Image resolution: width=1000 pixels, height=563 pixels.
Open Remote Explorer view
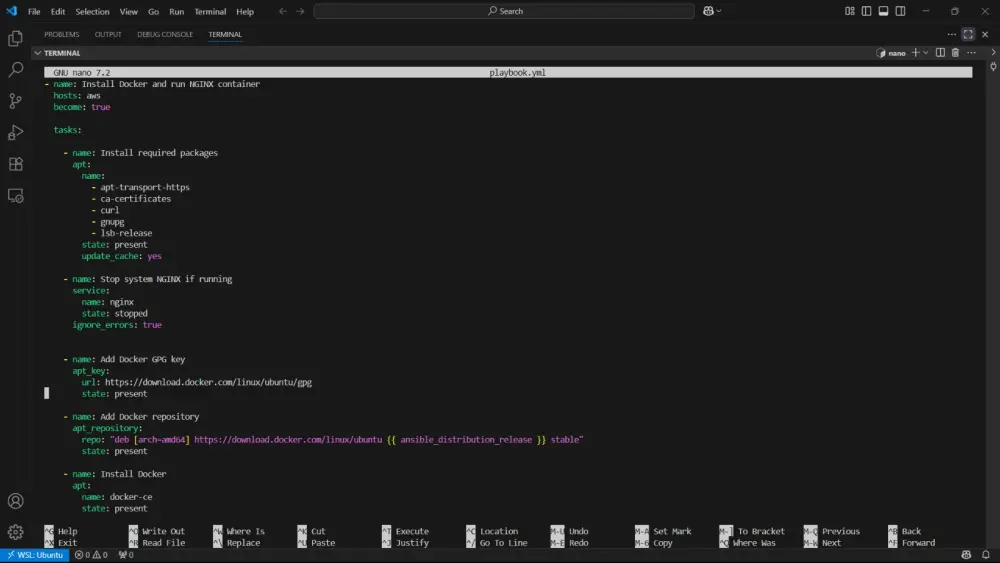pyautogui.click(x=15, y=195)
